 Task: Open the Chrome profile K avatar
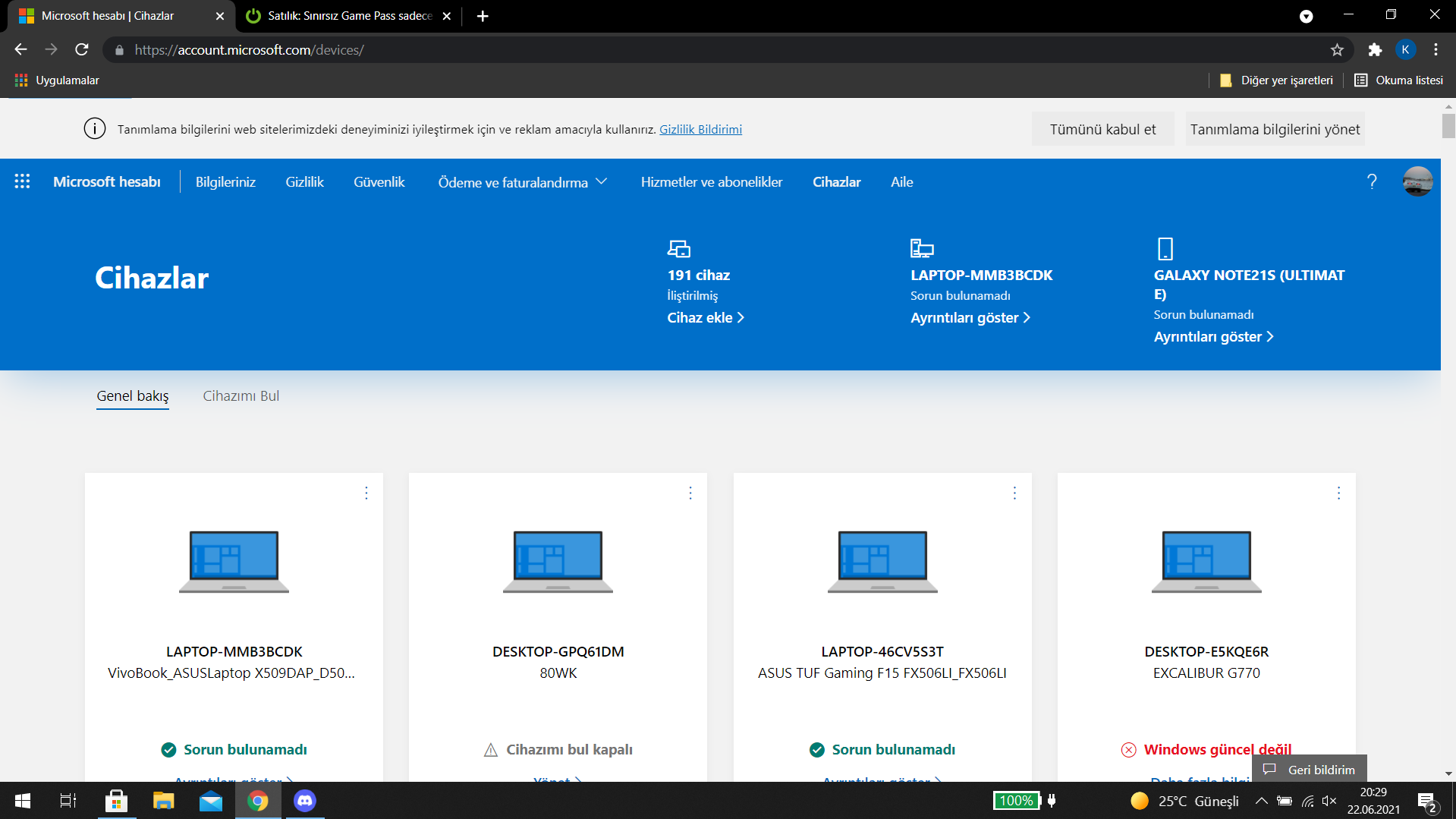coord(1405,50)
